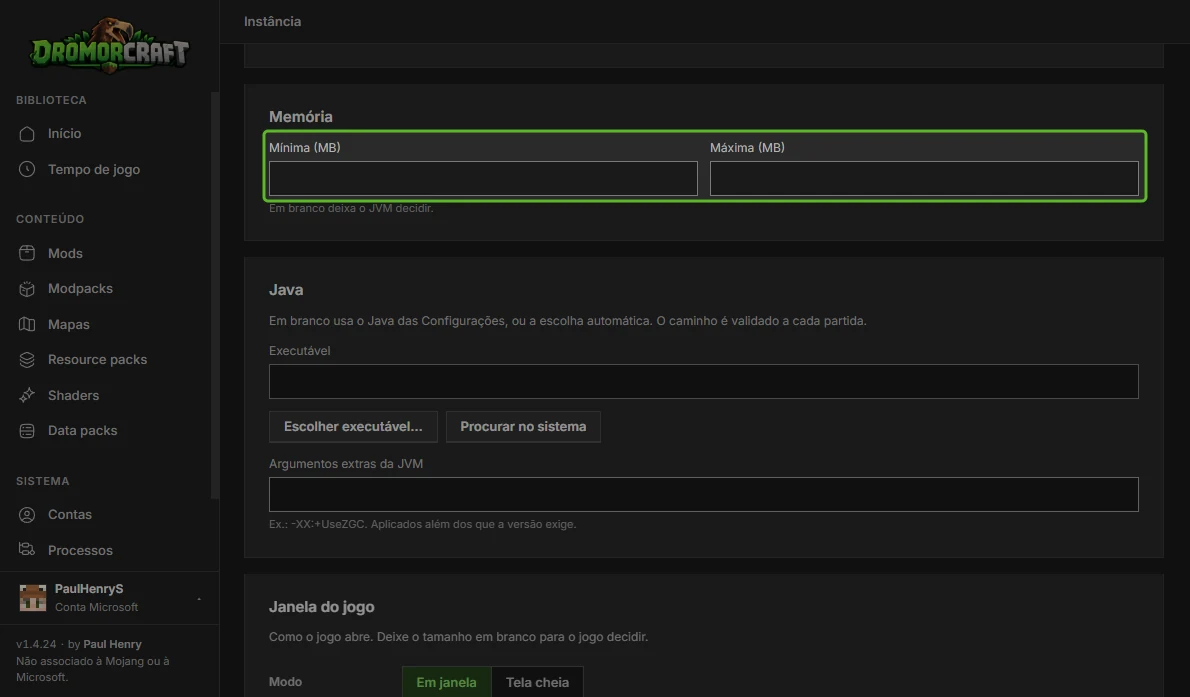
Task: Click the Contas user icon
Action: [x=27, y=515]
